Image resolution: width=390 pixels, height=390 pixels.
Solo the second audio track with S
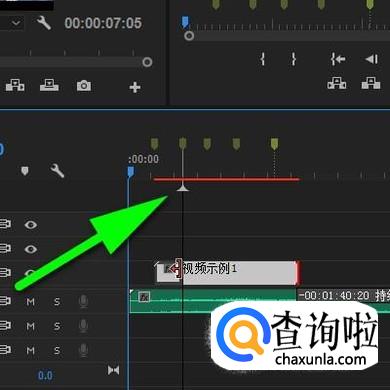[57, 326]
